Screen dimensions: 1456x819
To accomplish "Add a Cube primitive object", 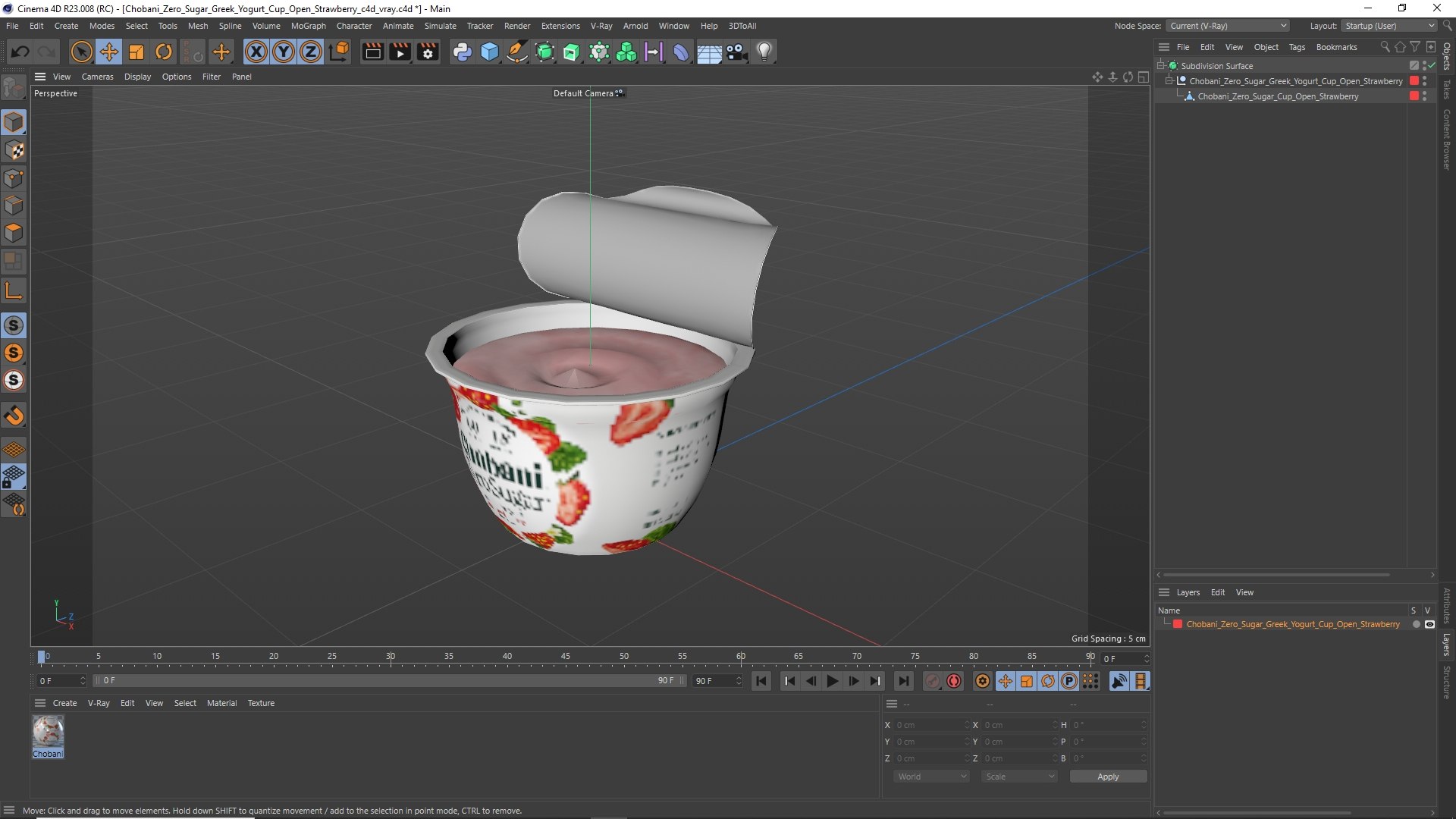I will pos(490,52).
